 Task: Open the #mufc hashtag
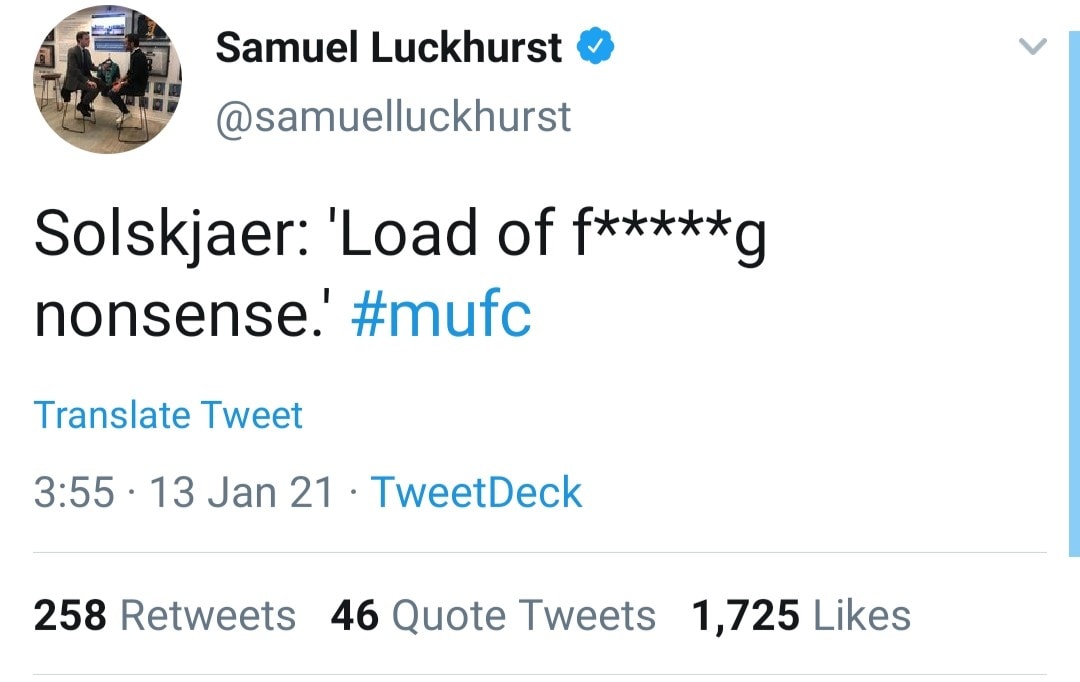(441, 315)
